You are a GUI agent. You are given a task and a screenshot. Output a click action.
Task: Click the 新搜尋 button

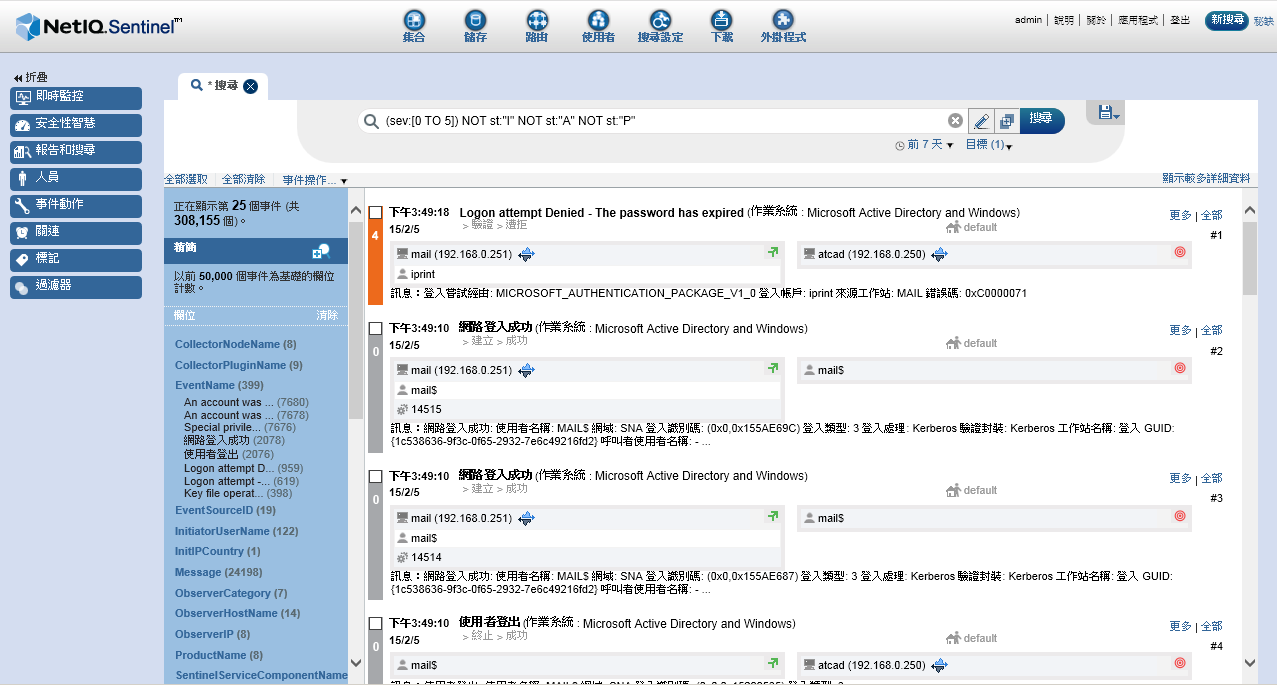[x=1226, y=20]
